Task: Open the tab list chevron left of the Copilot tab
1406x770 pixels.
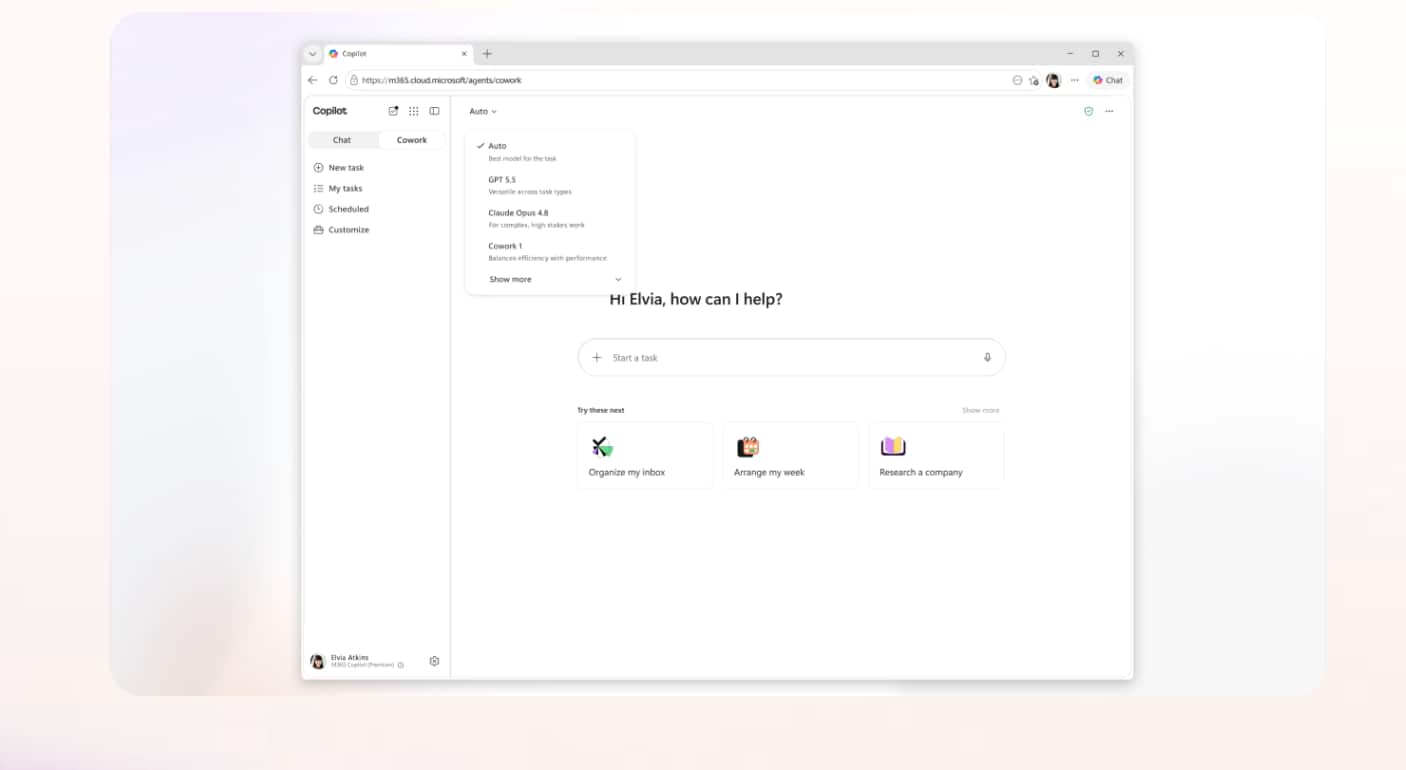Action: 312,54
